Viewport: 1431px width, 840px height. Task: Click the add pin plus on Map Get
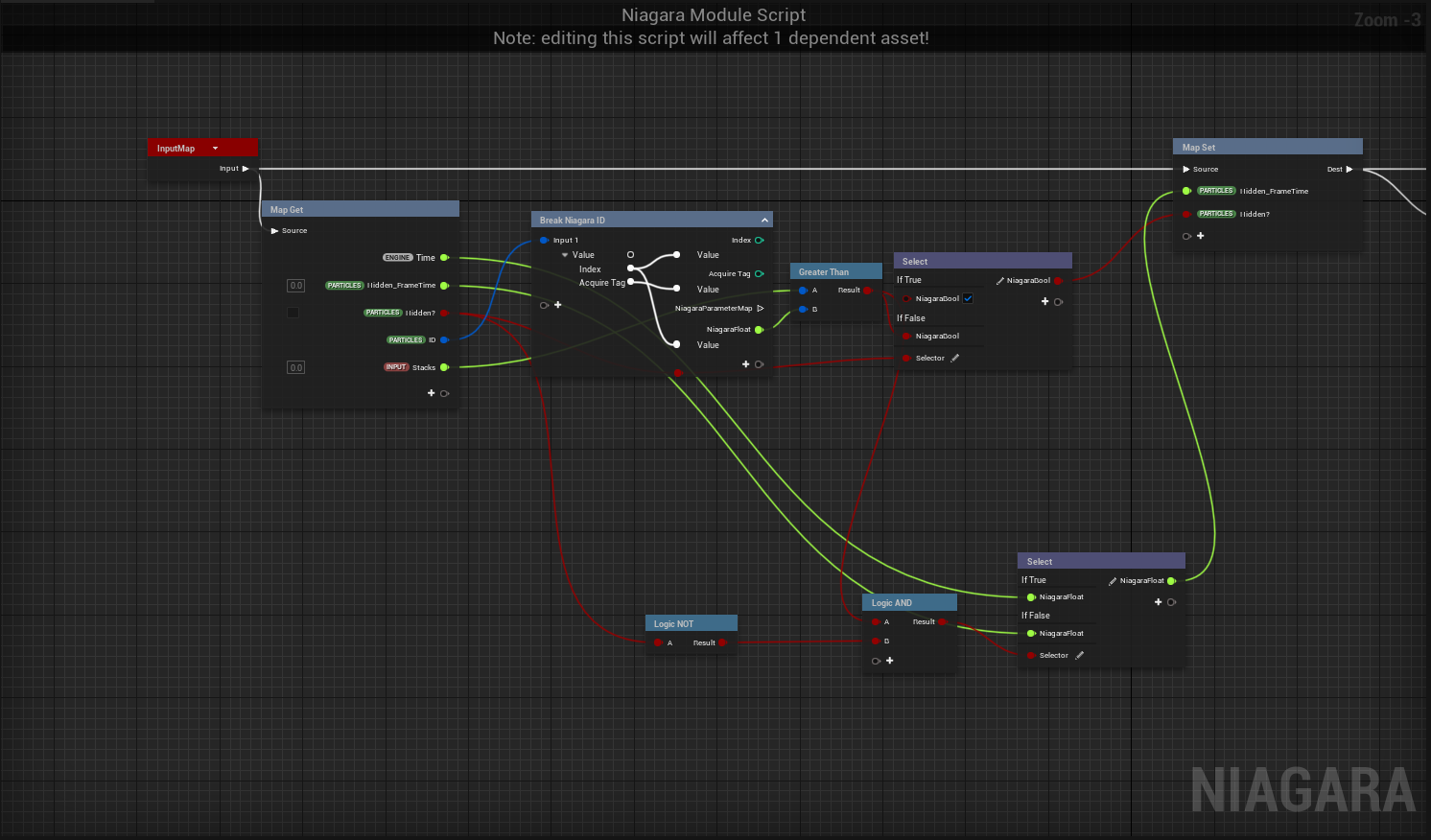432,393
